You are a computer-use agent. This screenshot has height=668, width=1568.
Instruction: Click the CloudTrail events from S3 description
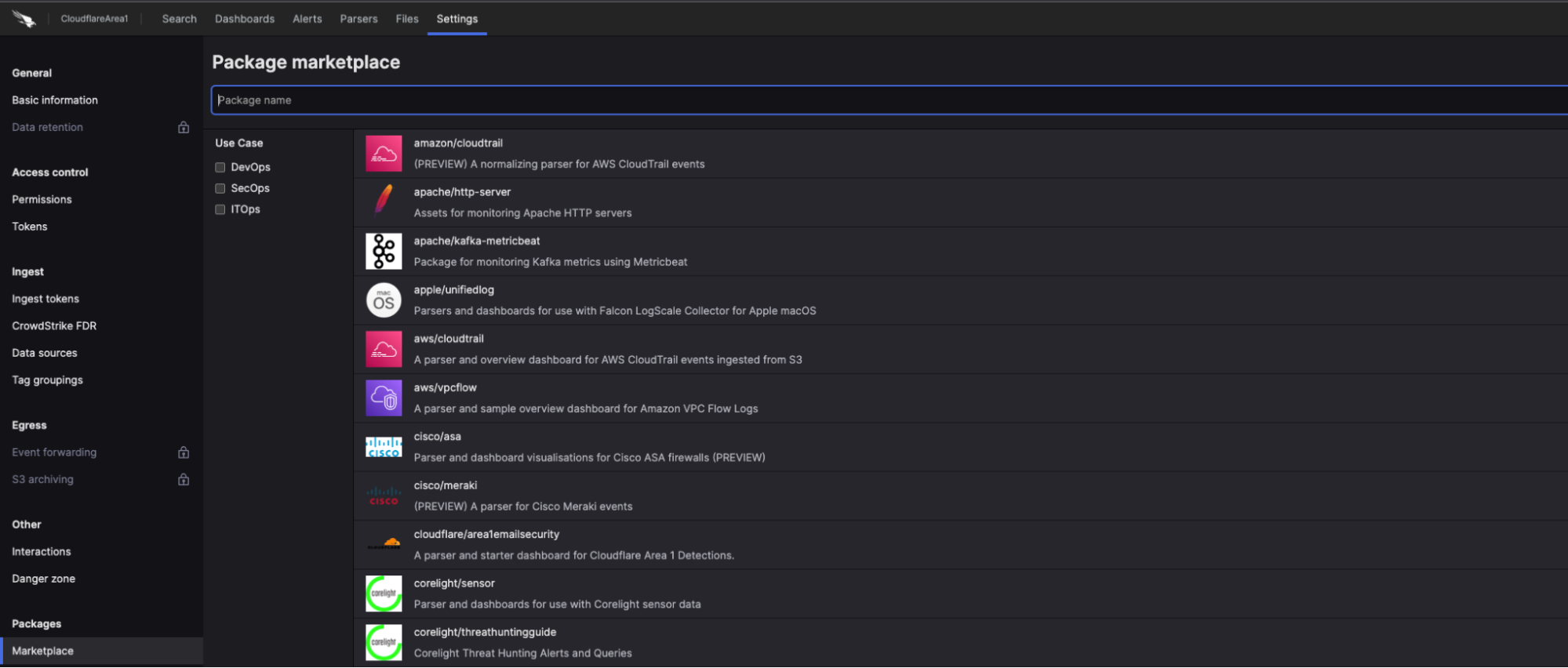click(608, 360)
